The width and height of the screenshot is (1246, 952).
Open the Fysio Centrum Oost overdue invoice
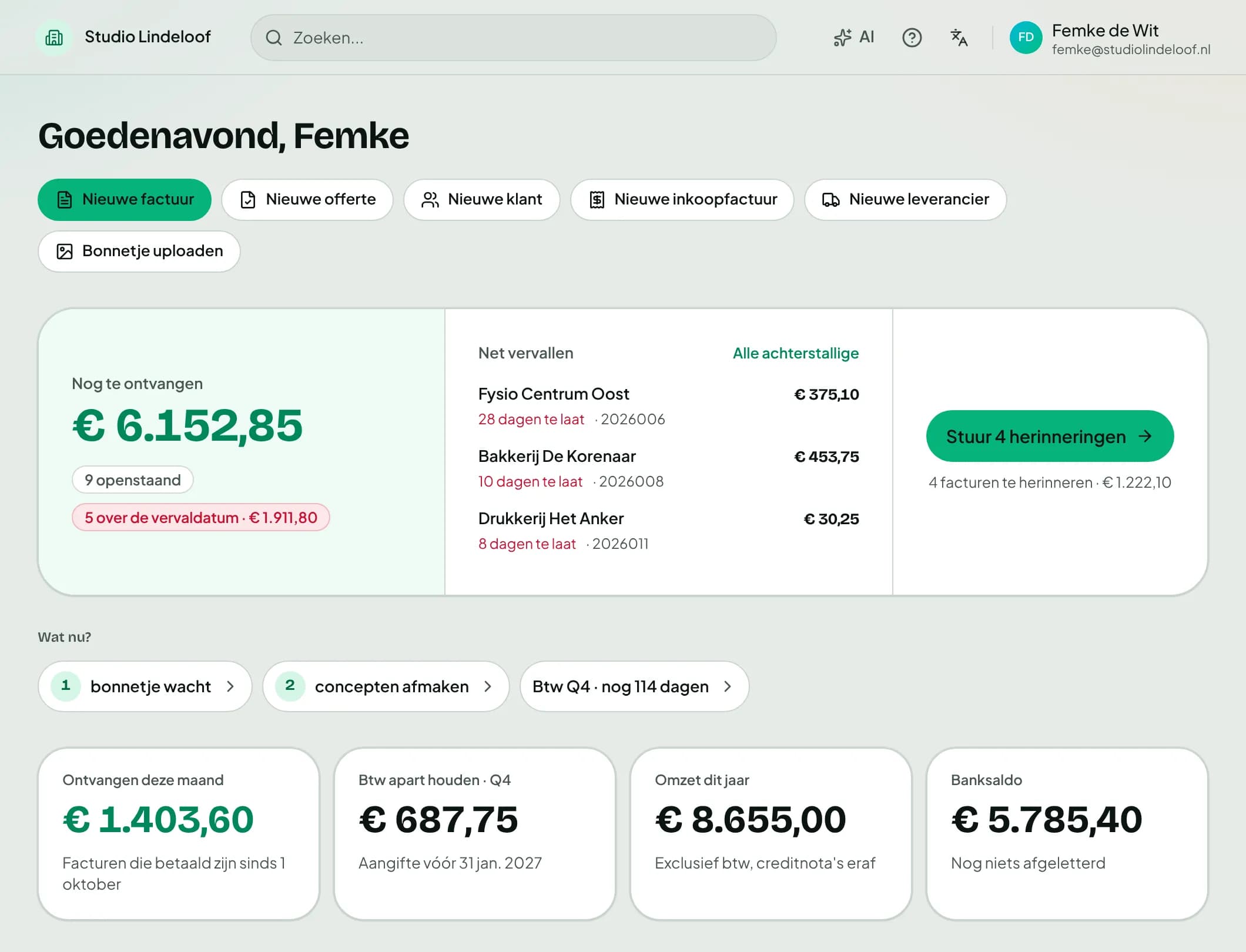(x=668, y=406)
